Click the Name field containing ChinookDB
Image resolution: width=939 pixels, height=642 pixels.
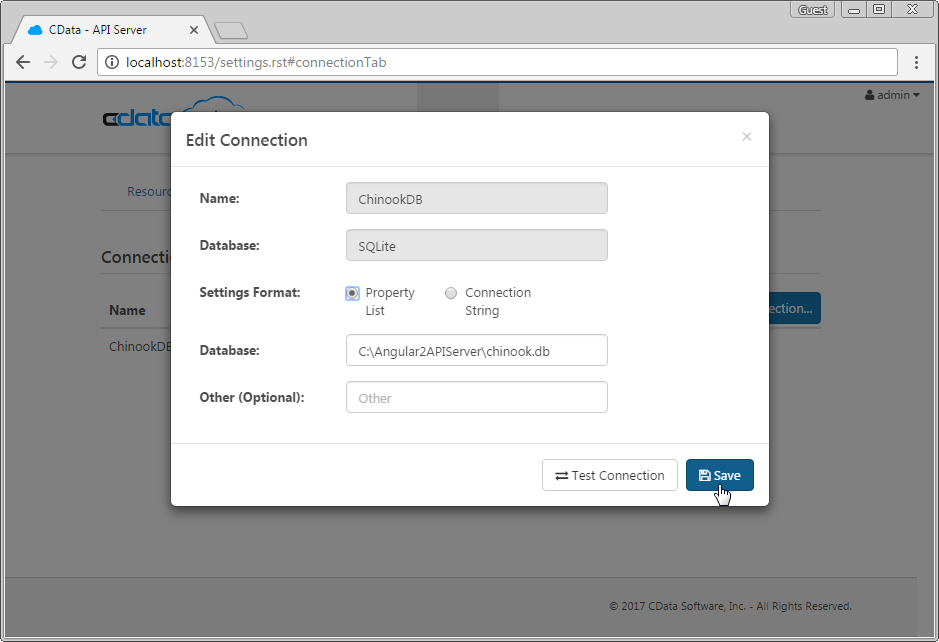click(x=476, y=198)
